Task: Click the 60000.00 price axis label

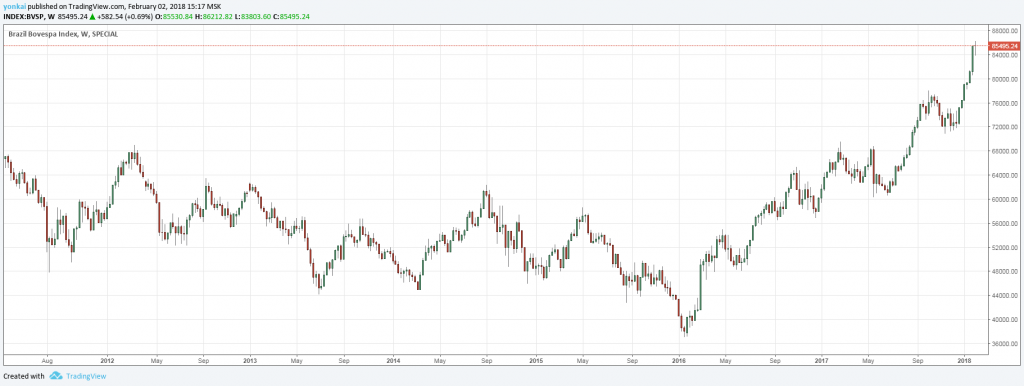Action: [x=1005, y=200]
